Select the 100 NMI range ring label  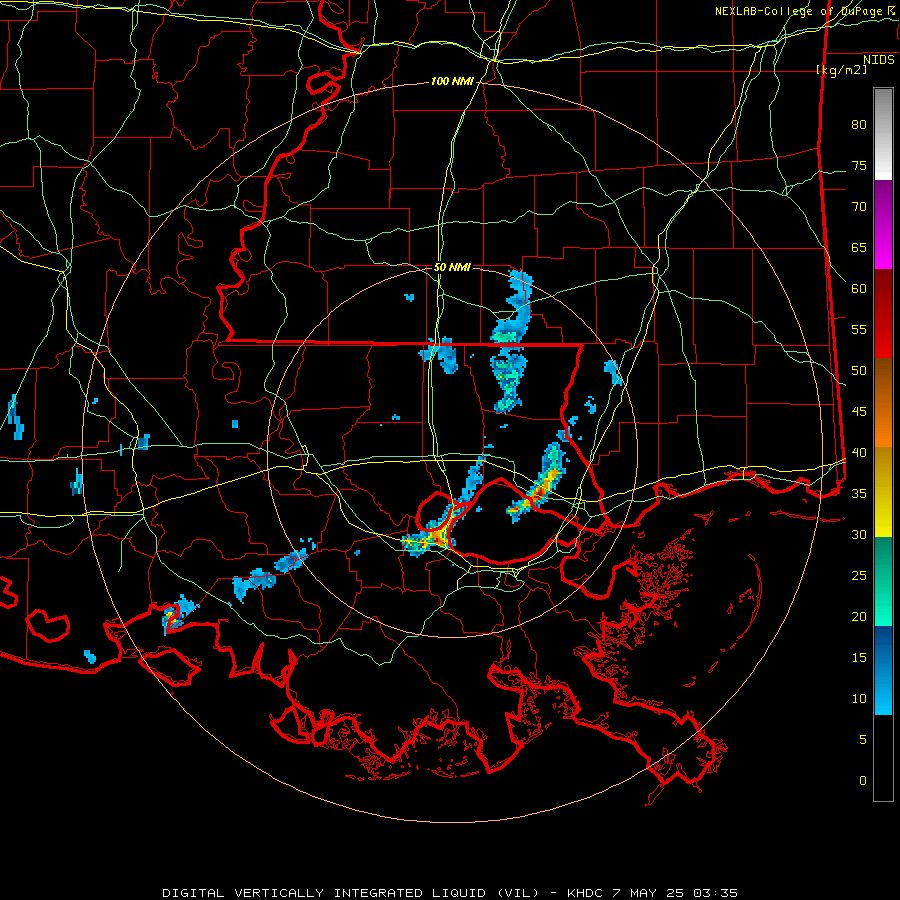(452, 82)
